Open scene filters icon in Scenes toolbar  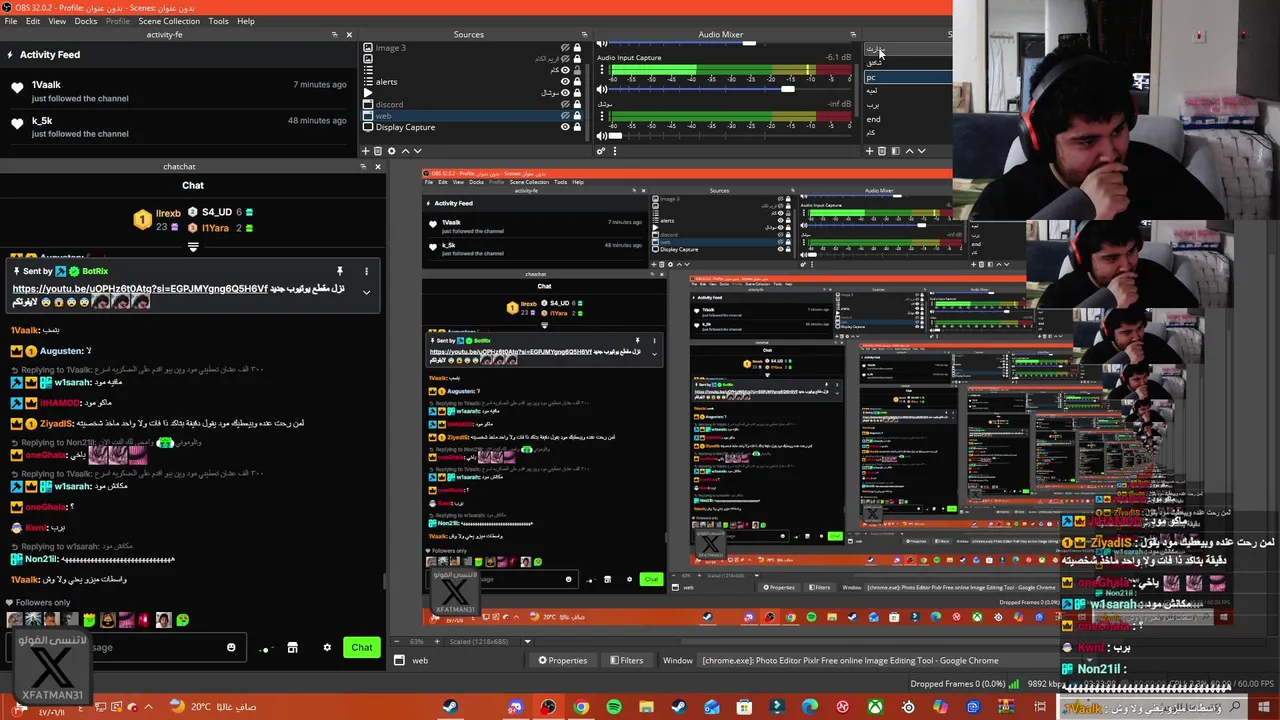pyautogui.click(x=895, y=151)
